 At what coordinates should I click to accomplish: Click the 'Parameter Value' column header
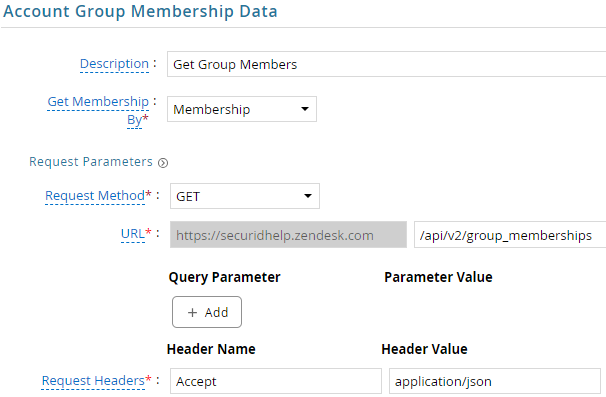click(438, 277)
